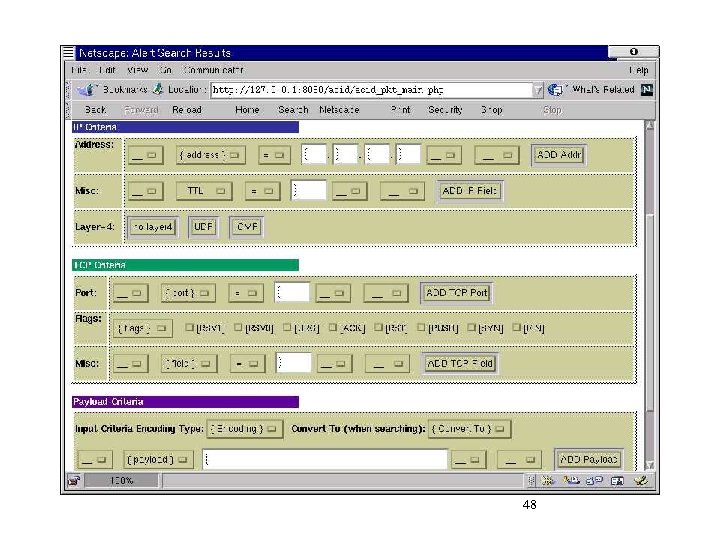Check the [RSV1] TCP flag box

189,327
